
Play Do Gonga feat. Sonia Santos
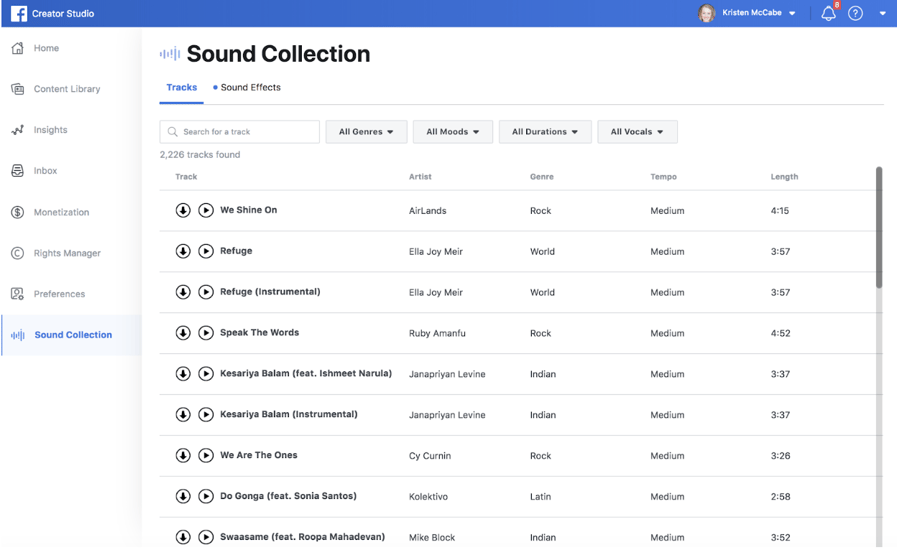tap(206, 496)
